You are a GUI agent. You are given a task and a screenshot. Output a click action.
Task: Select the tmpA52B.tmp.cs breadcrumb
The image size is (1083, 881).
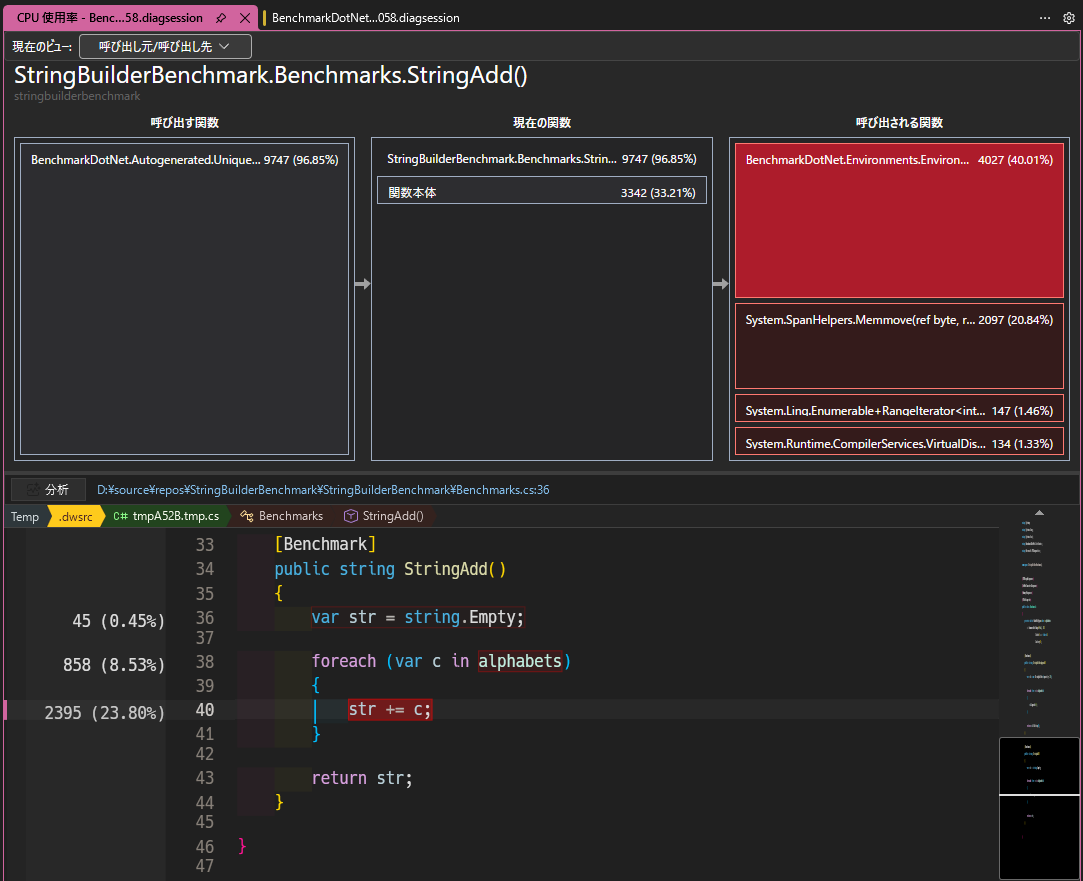point(175,516)
